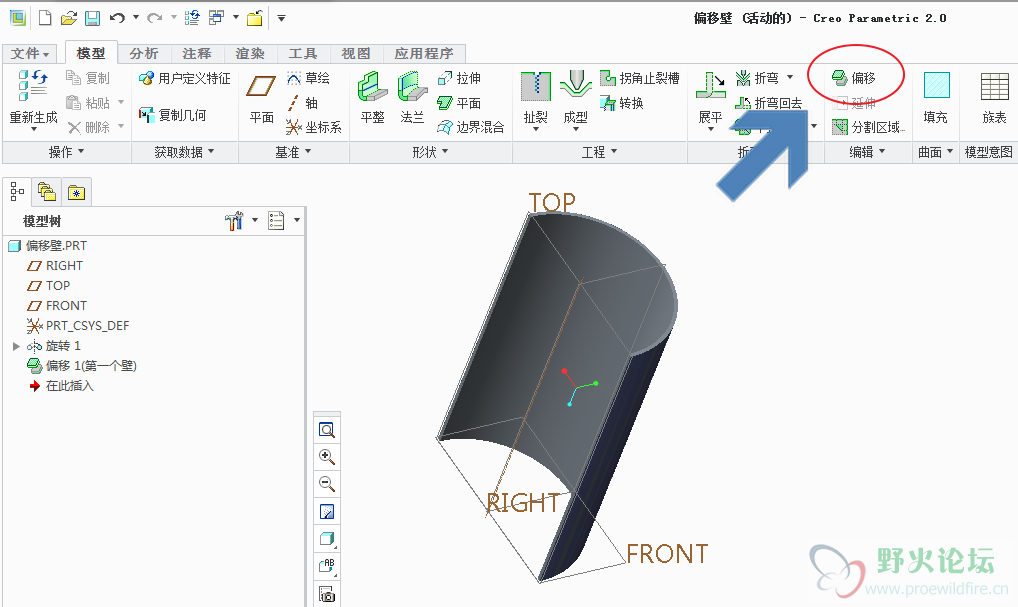Open the windows switcher icon
1018x607 pixels.
tap(216, 18)
